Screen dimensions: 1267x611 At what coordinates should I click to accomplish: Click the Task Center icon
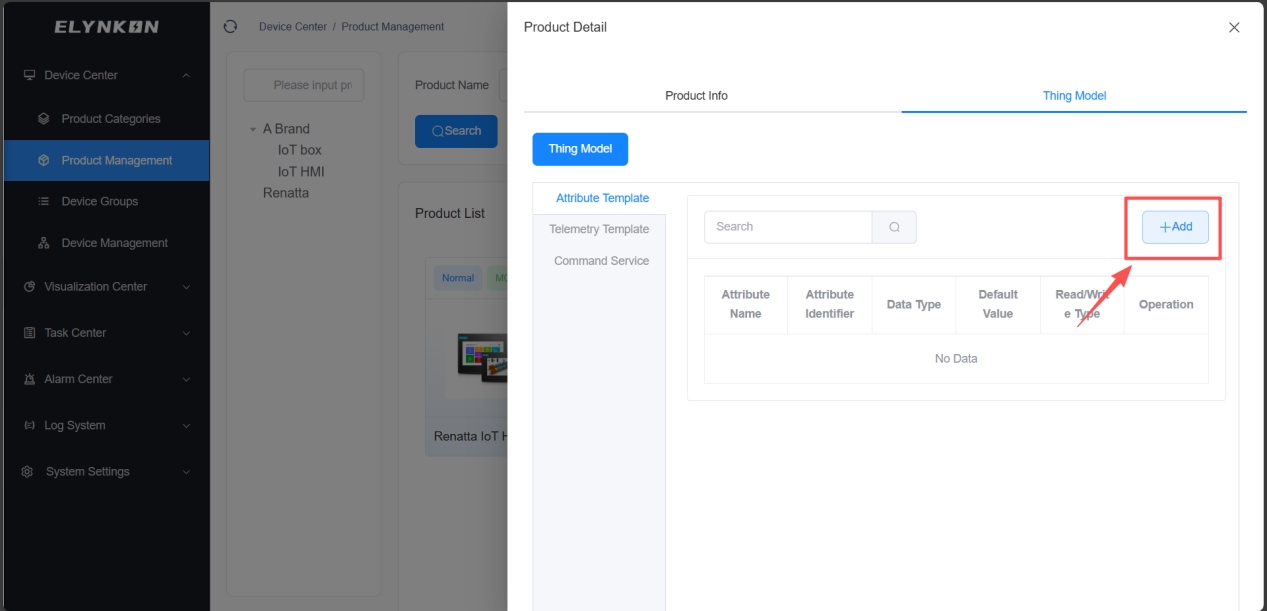tap(29, 333)
